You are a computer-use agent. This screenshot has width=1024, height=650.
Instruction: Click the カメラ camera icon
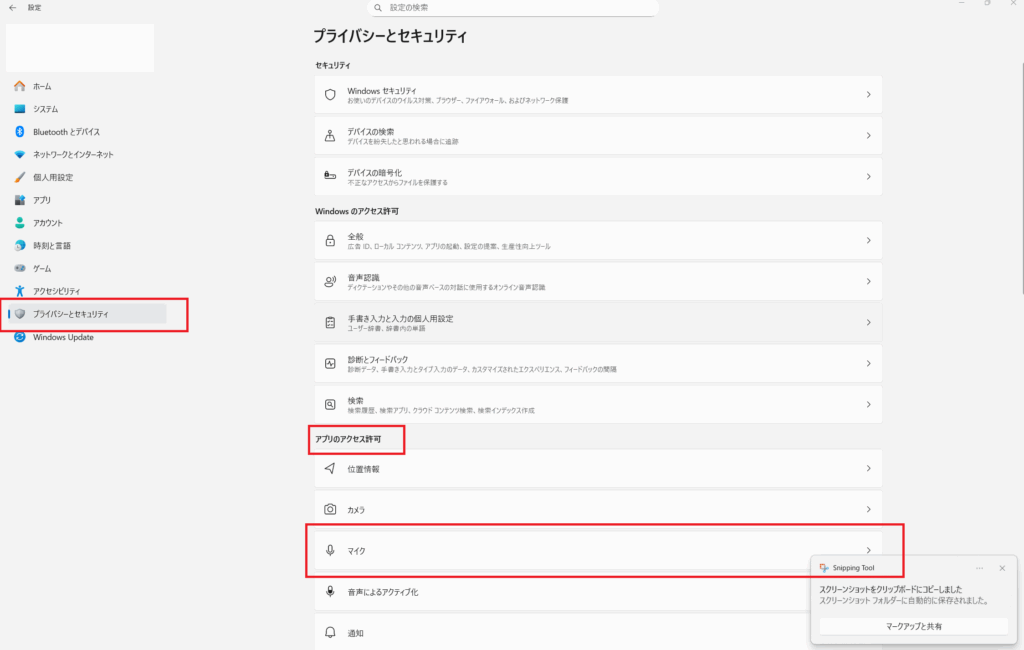click(330, 509)
